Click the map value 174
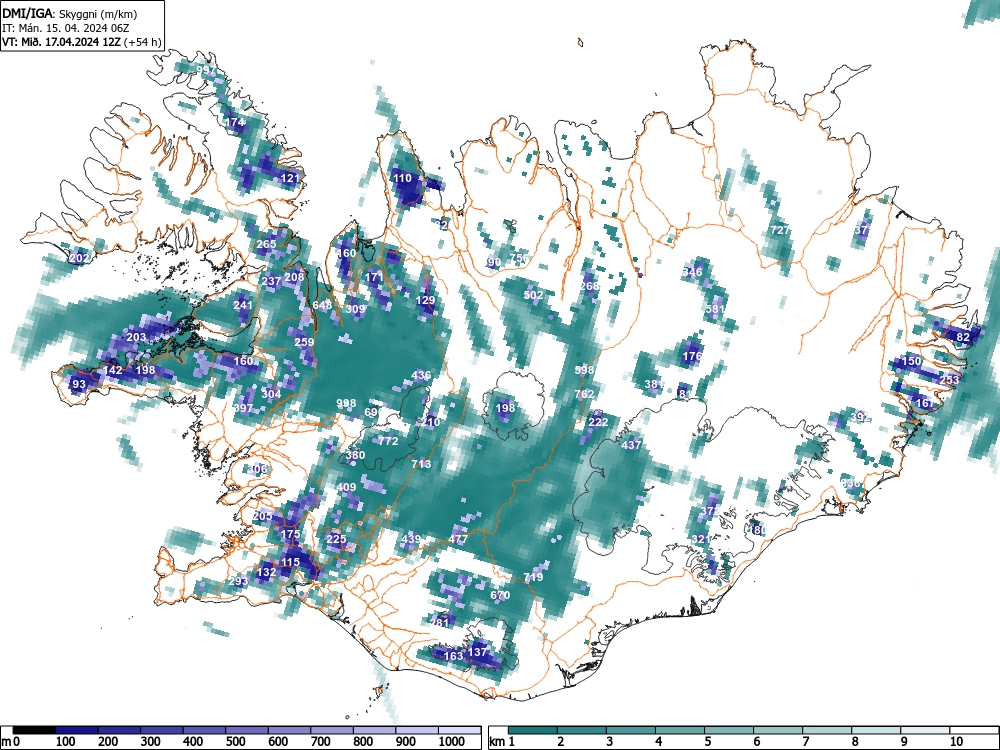Image resolution: width=1000 pixels, height=750 pixels. tap(234, 122)
